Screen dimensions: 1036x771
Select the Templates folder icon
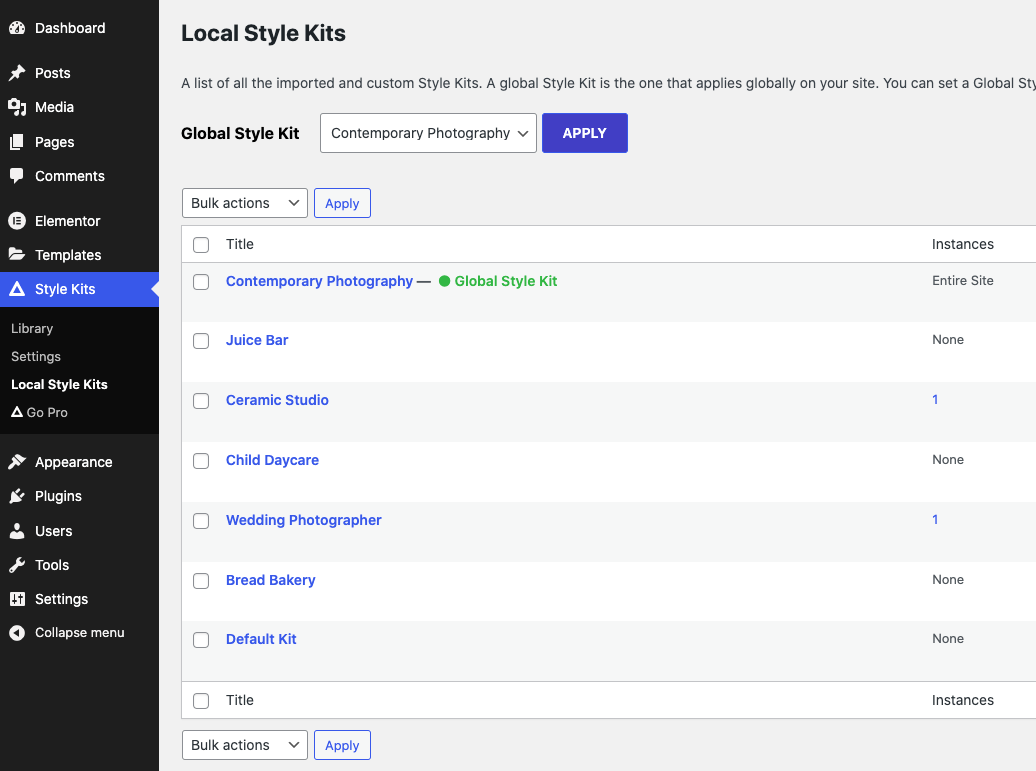click(x=17, y=255)
